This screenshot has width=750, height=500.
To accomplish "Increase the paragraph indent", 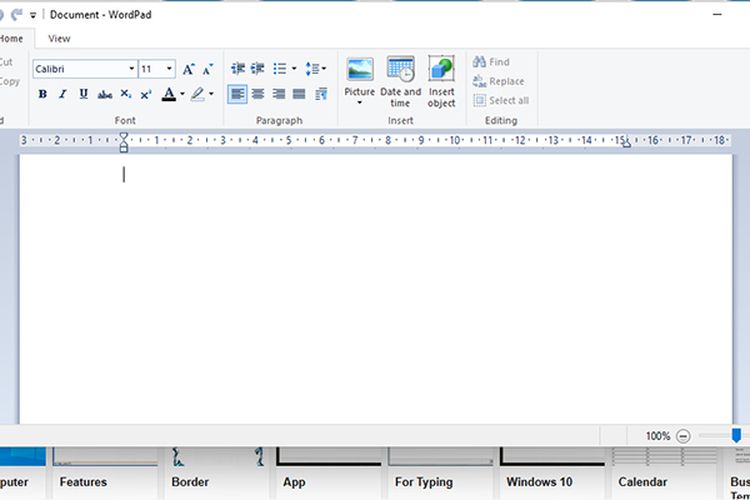I will [x=258, y=68].
